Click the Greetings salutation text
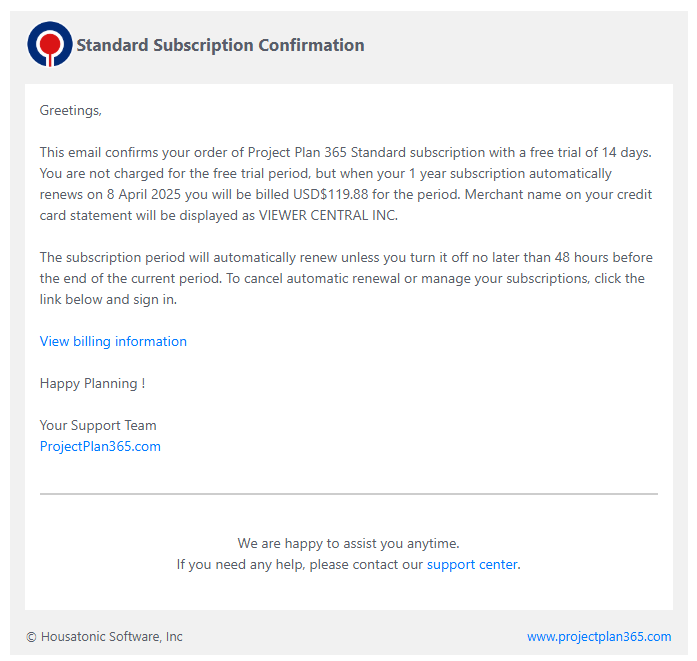This screenshot has height=661, width=697. (70, 110)
